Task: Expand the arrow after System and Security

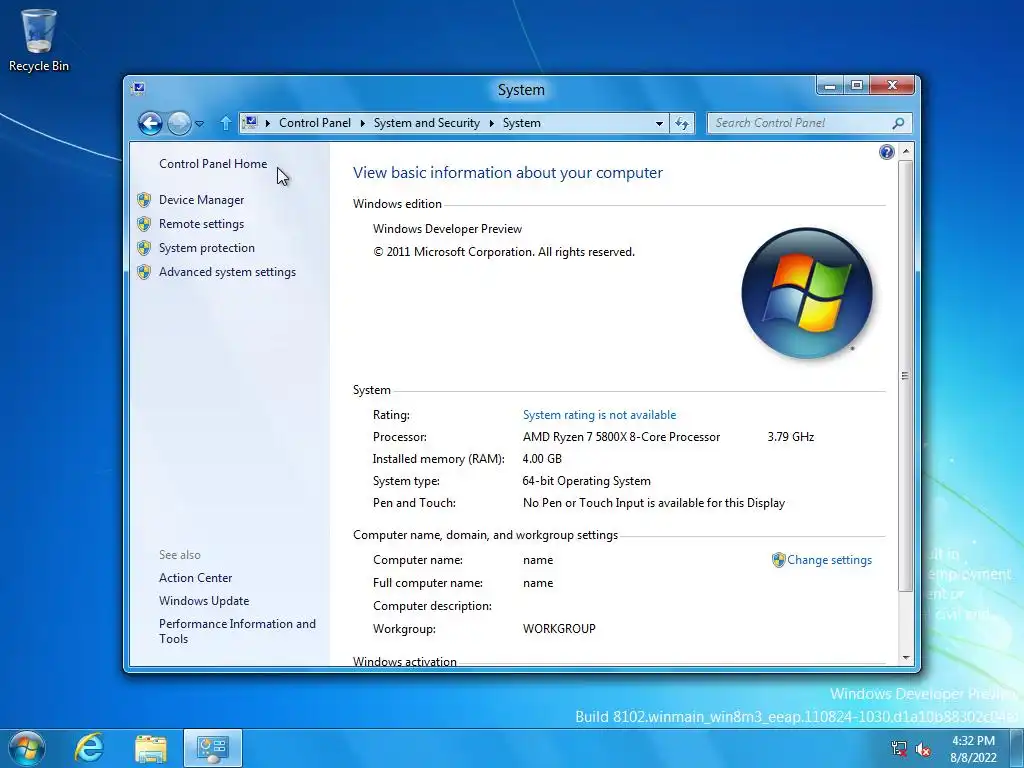Action: tap(492, 123)
